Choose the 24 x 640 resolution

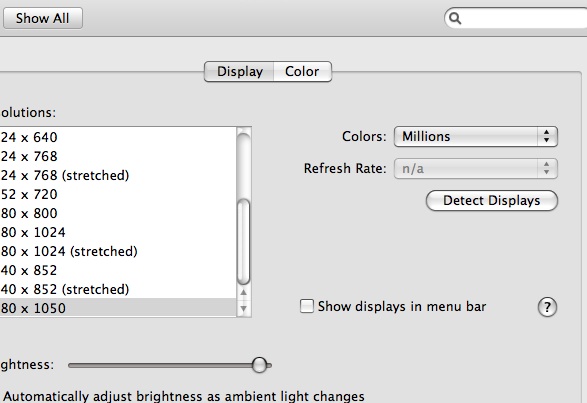point(118,137)
